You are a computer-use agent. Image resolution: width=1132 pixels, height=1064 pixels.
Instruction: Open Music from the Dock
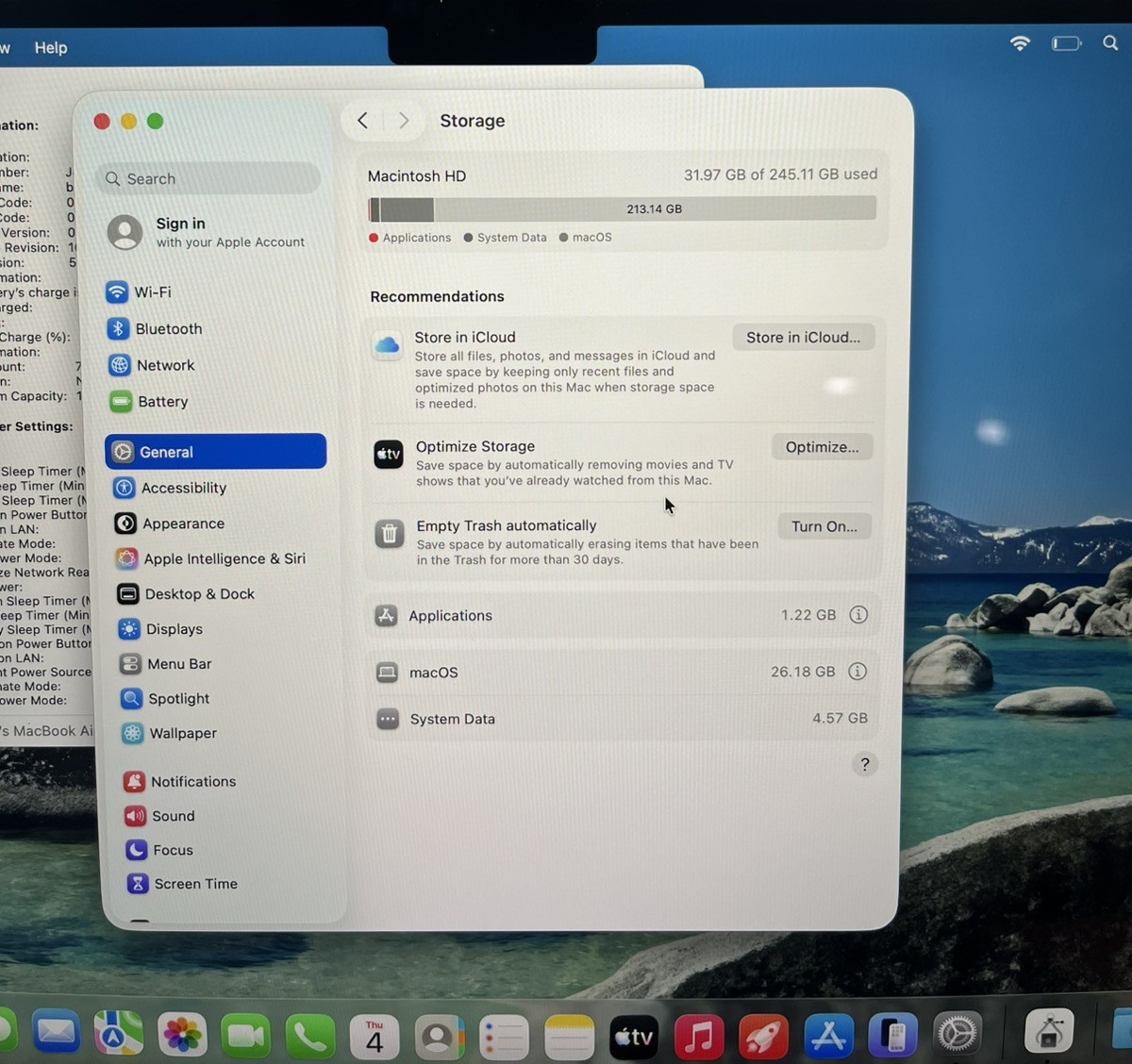coord(699,1037)
